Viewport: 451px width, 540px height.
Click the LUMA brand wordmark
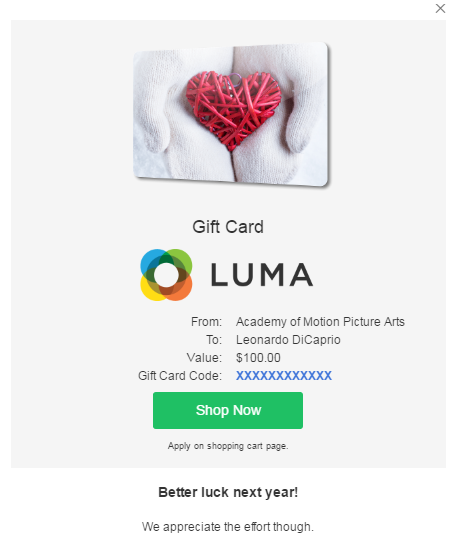262,275
